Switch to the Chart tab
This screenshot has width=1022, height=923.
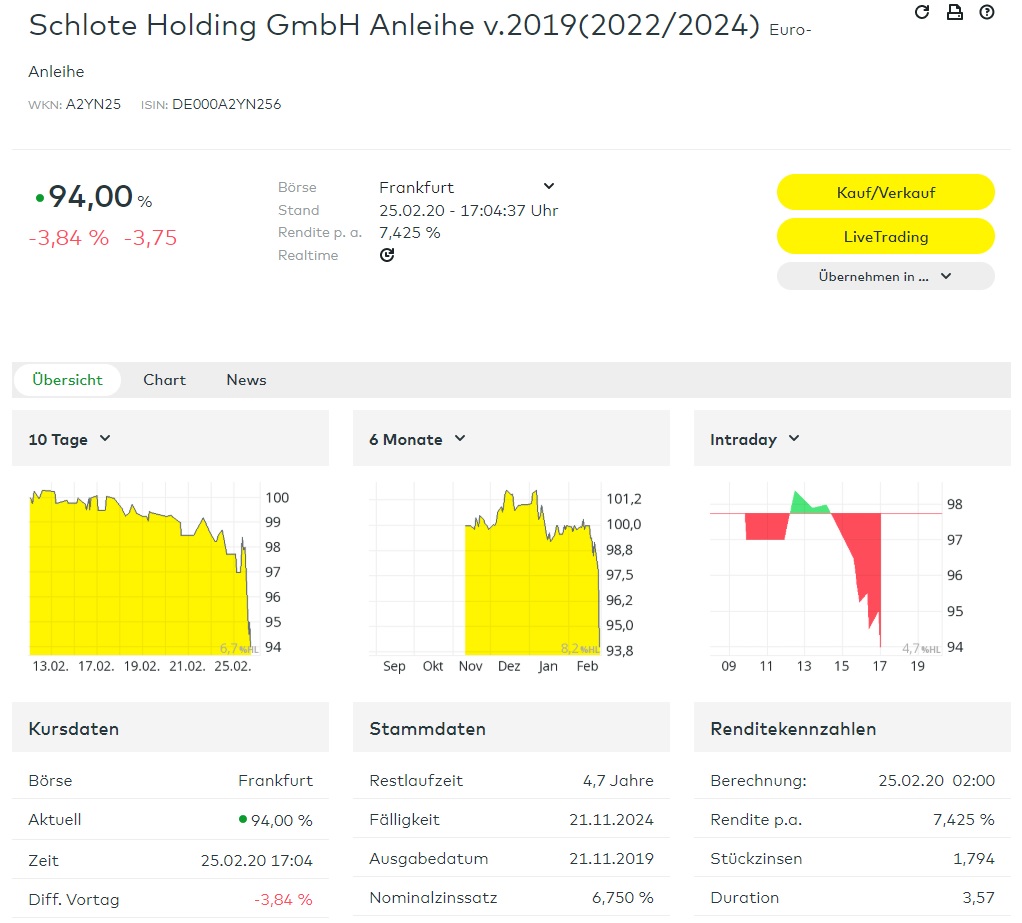[x=164, y=380]
